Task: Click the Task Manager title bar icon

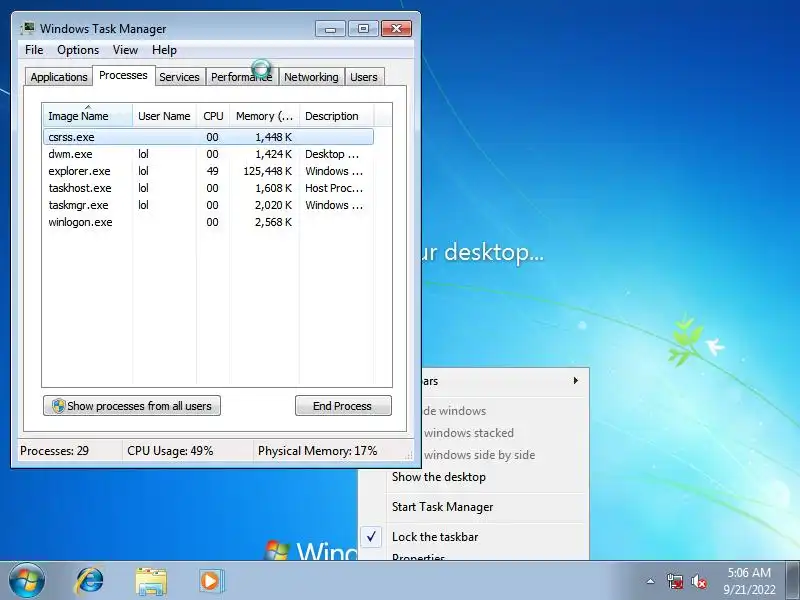Action: click(x=28, y=29)
